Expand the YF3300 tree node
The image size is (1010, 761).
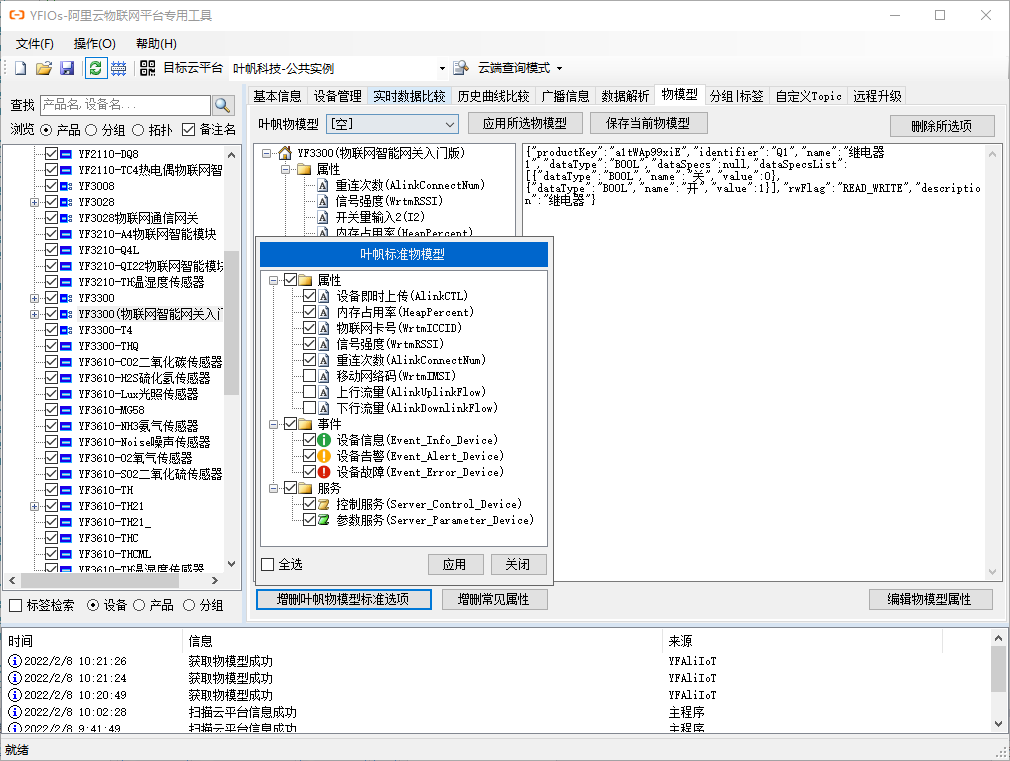coord(34,298)
